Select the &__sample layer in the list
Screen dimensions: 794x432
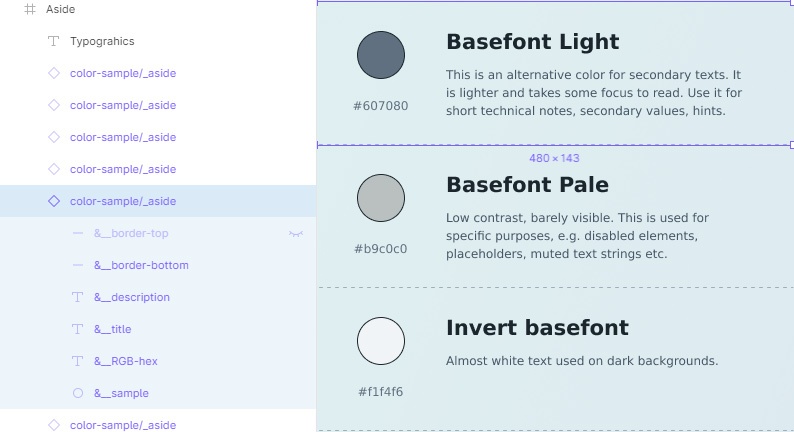tap(121, 393)
